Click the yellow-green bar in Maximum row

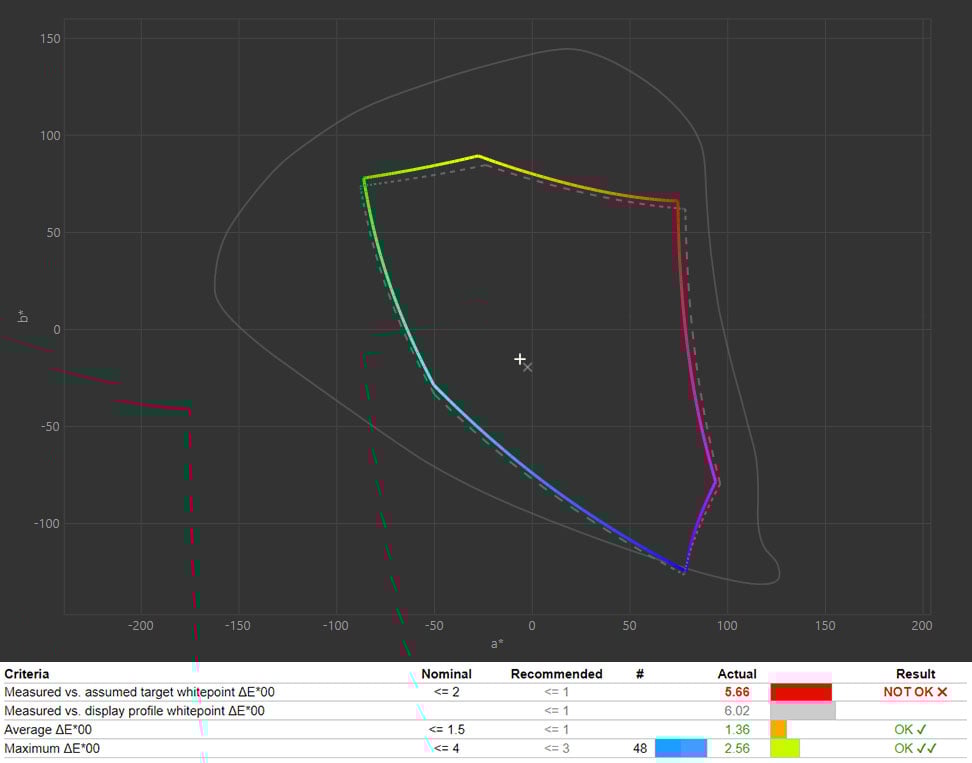tap(784, 748)
